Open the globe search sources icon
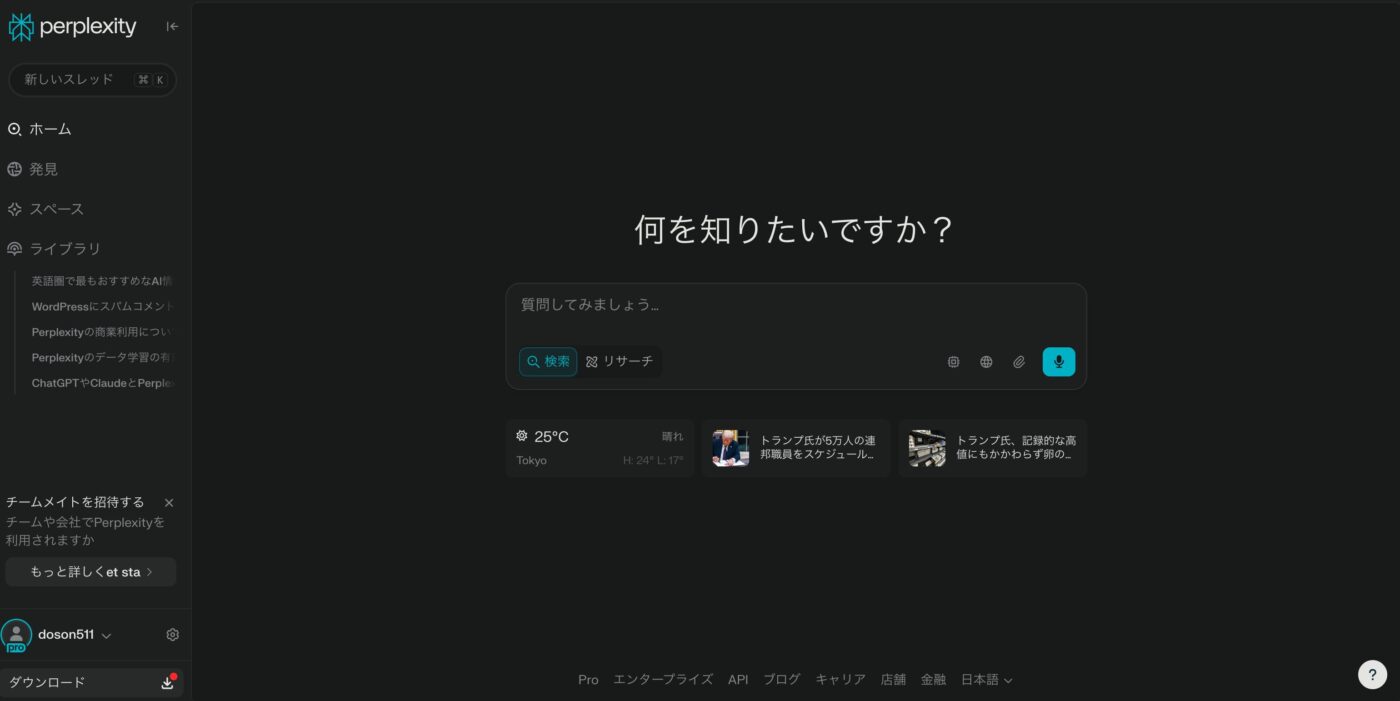 (x=986, y=362)
